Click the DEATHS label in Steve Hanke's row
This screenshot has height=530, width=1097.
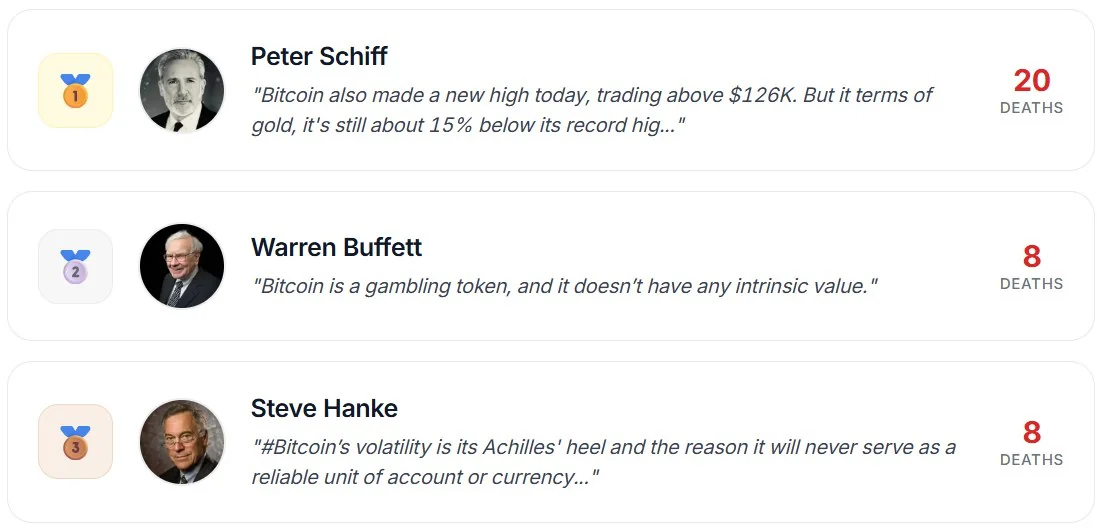[x=1031, y=460]
